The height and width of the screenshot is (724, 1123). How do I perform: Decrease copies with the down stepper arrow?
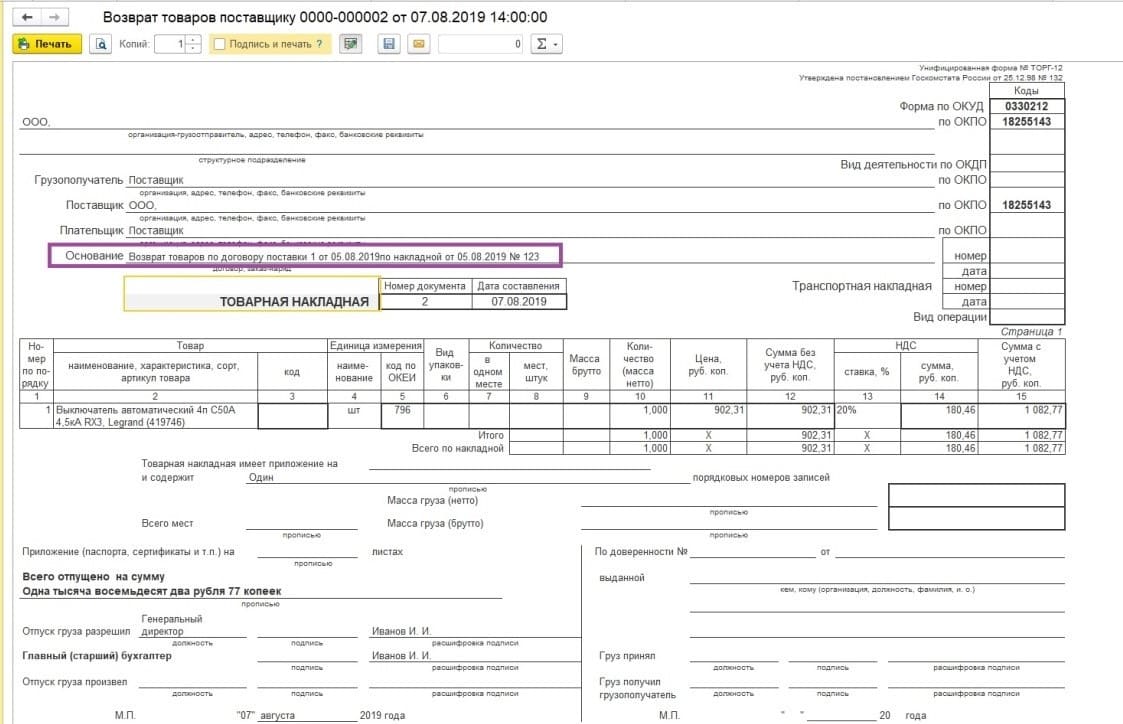[x=192, y=49]
